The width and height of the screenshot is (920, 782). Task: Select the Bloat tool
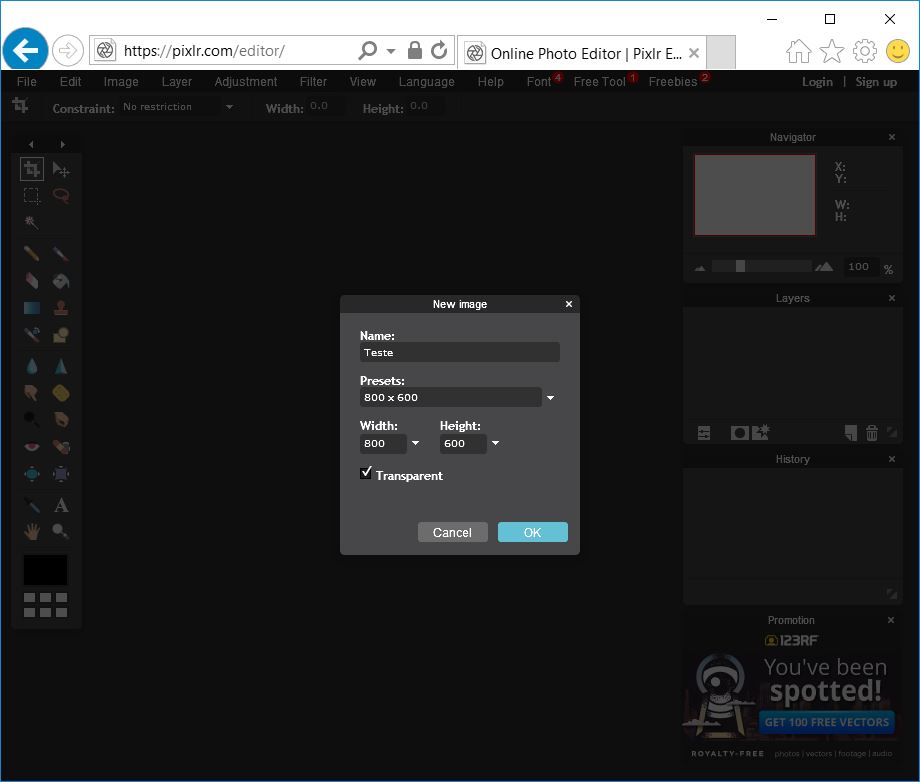tap(32, 474)
